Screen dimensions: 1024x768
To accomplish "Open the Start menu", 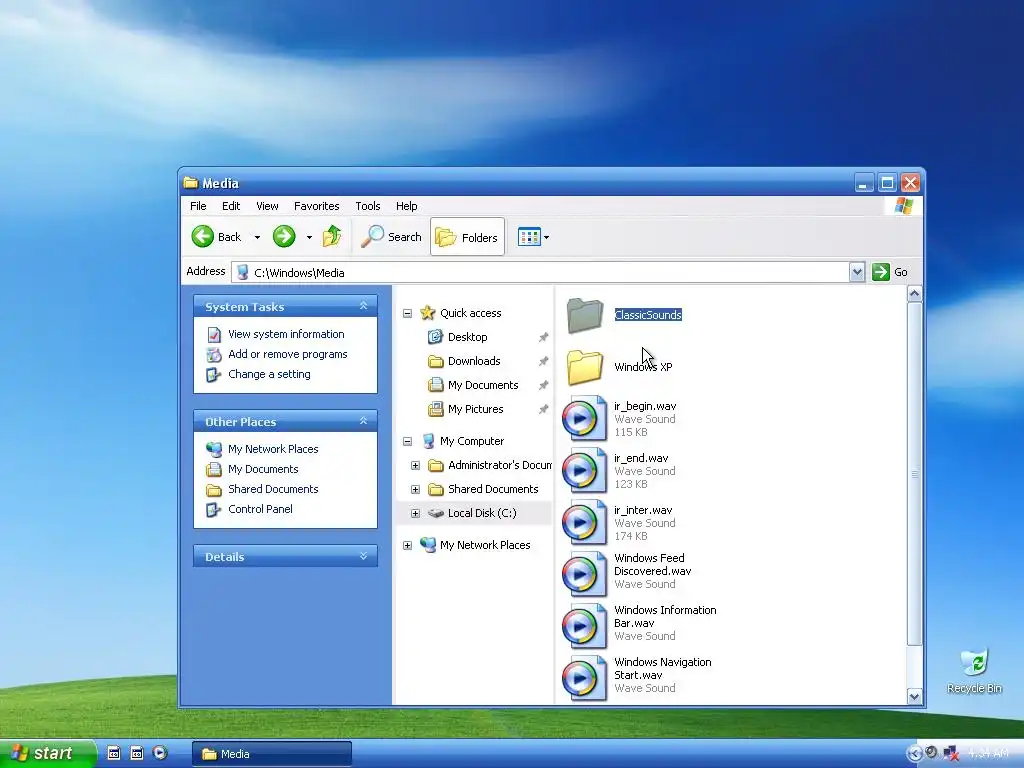I will [x=48, y=753].
